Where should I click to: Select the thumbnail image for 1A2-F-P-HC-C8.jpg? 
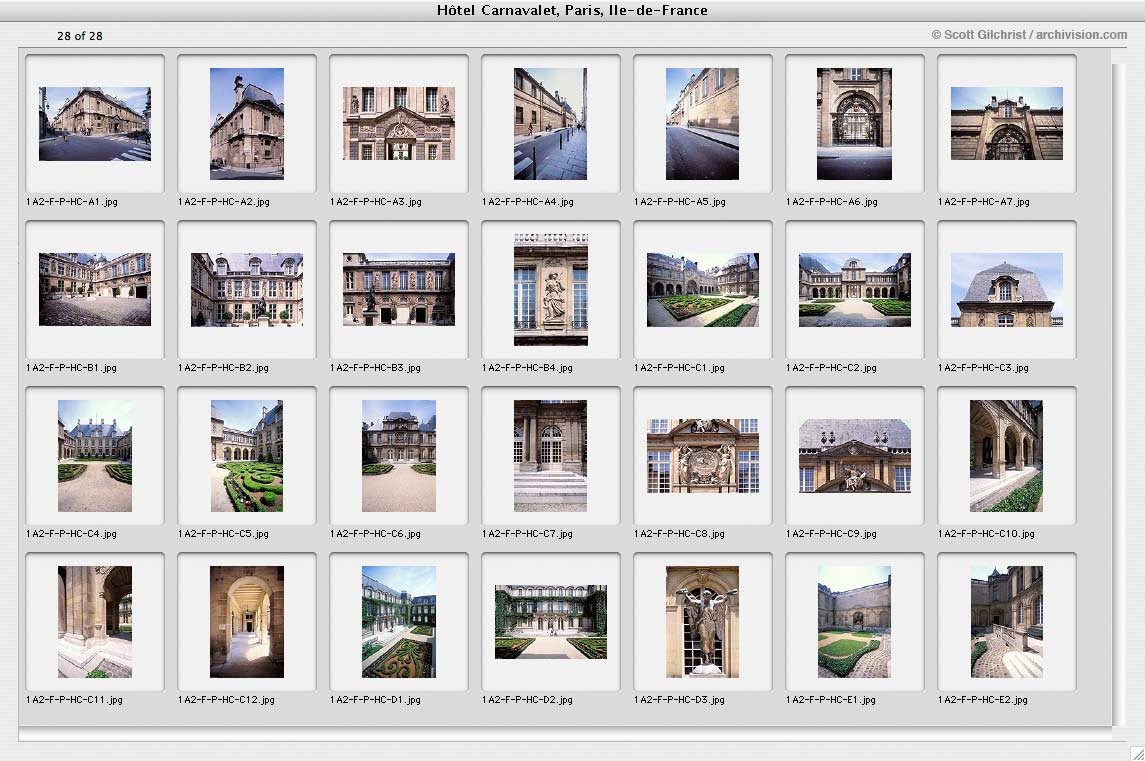point(702,456)
